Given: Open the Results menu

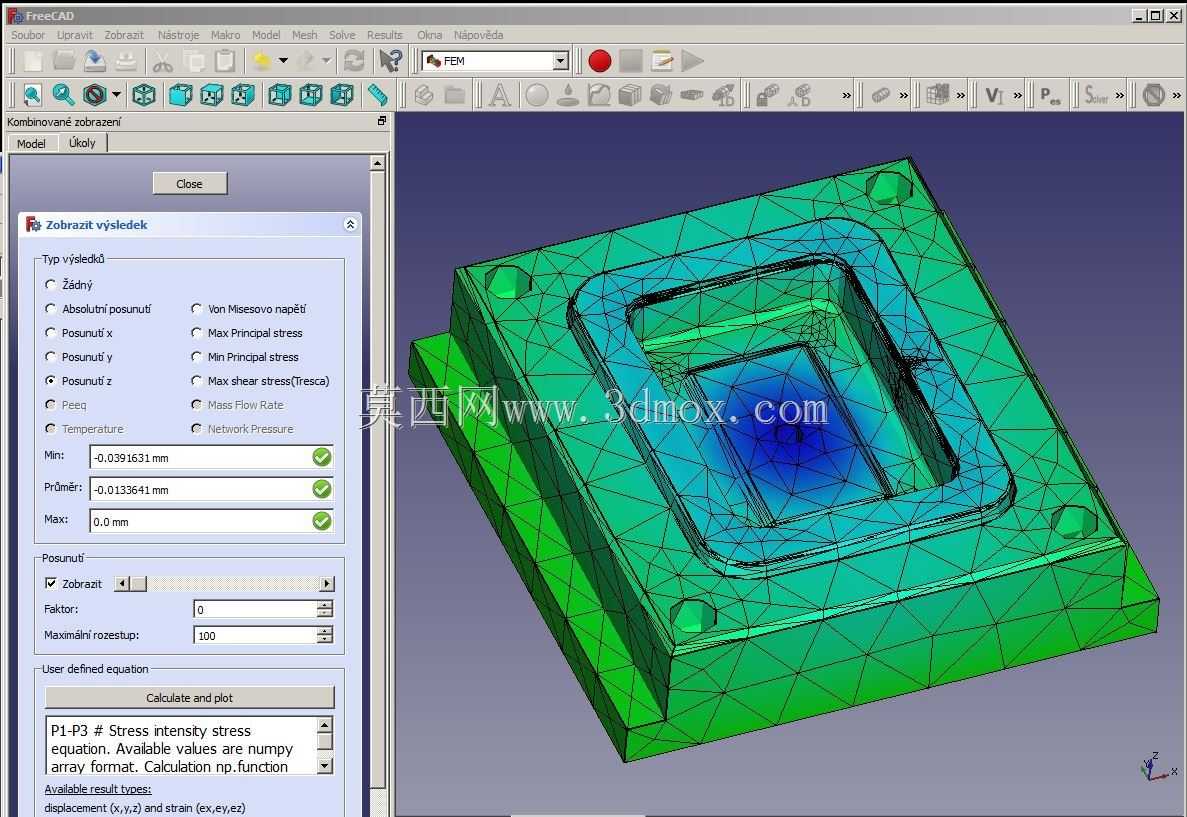Looking at the screenshot, I should (385, 35).
